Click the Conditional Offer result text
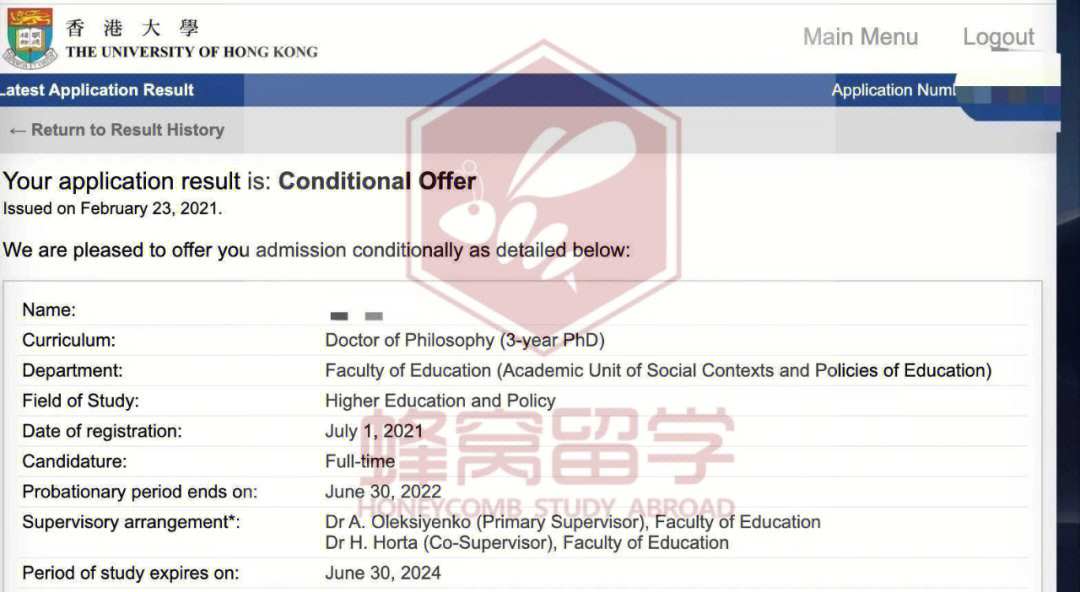Image resolution: width=1080 pixels, height=592 pixels. click(x=377, y=181)
